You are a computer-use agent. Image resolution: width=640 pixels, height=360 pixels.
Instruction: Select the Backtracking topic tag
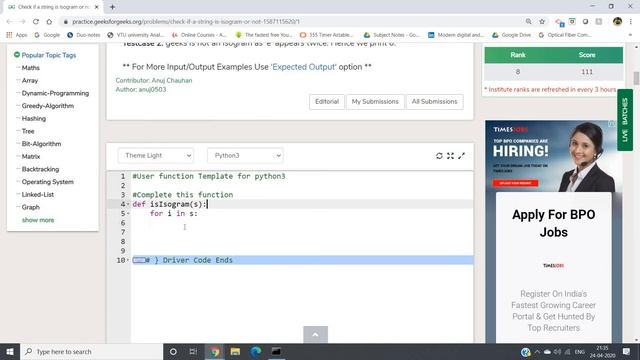40,169
